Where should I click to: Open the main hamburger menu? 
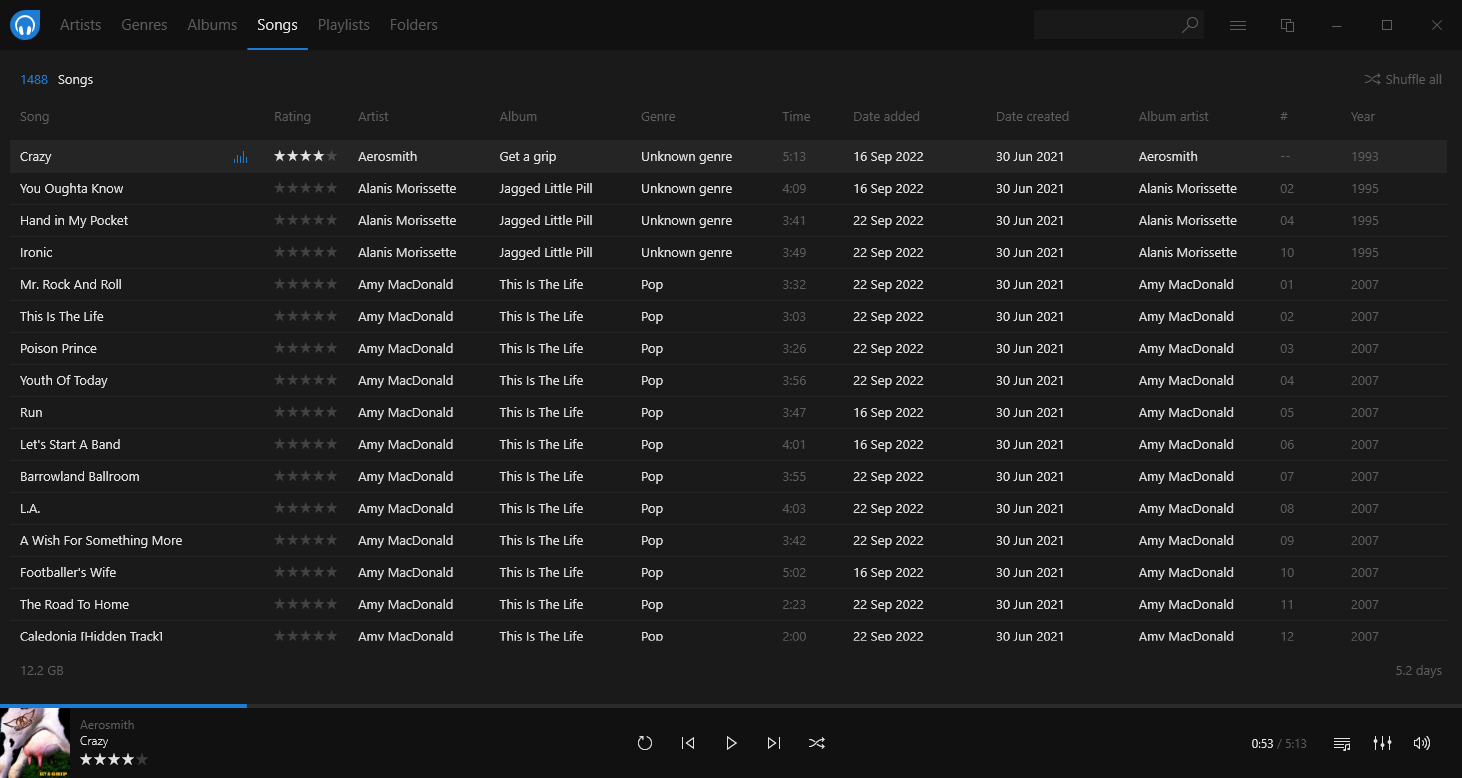1237,25
